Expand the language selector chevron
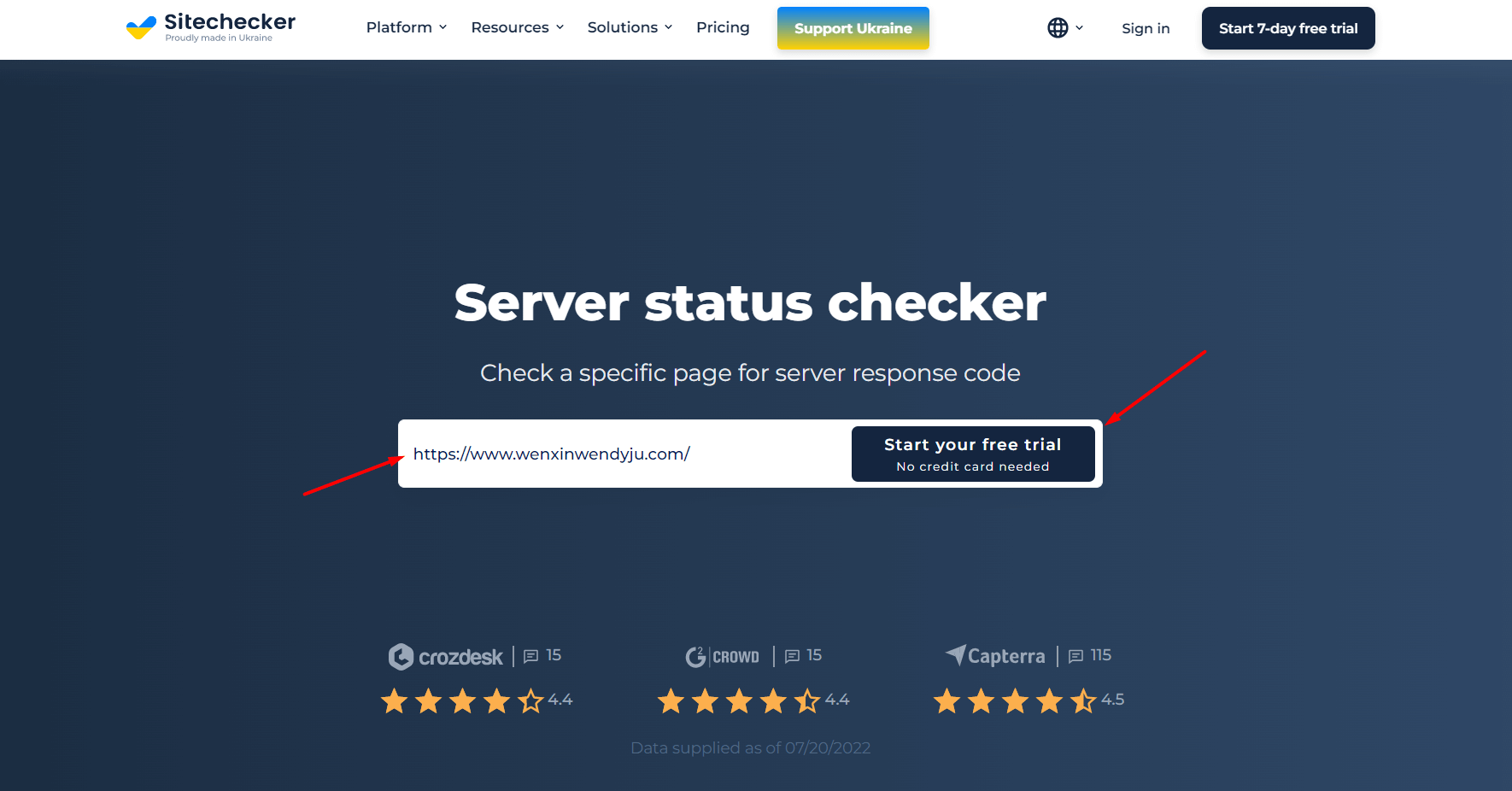Viewport: 1512px width, 791px height. click(1079, 28)
